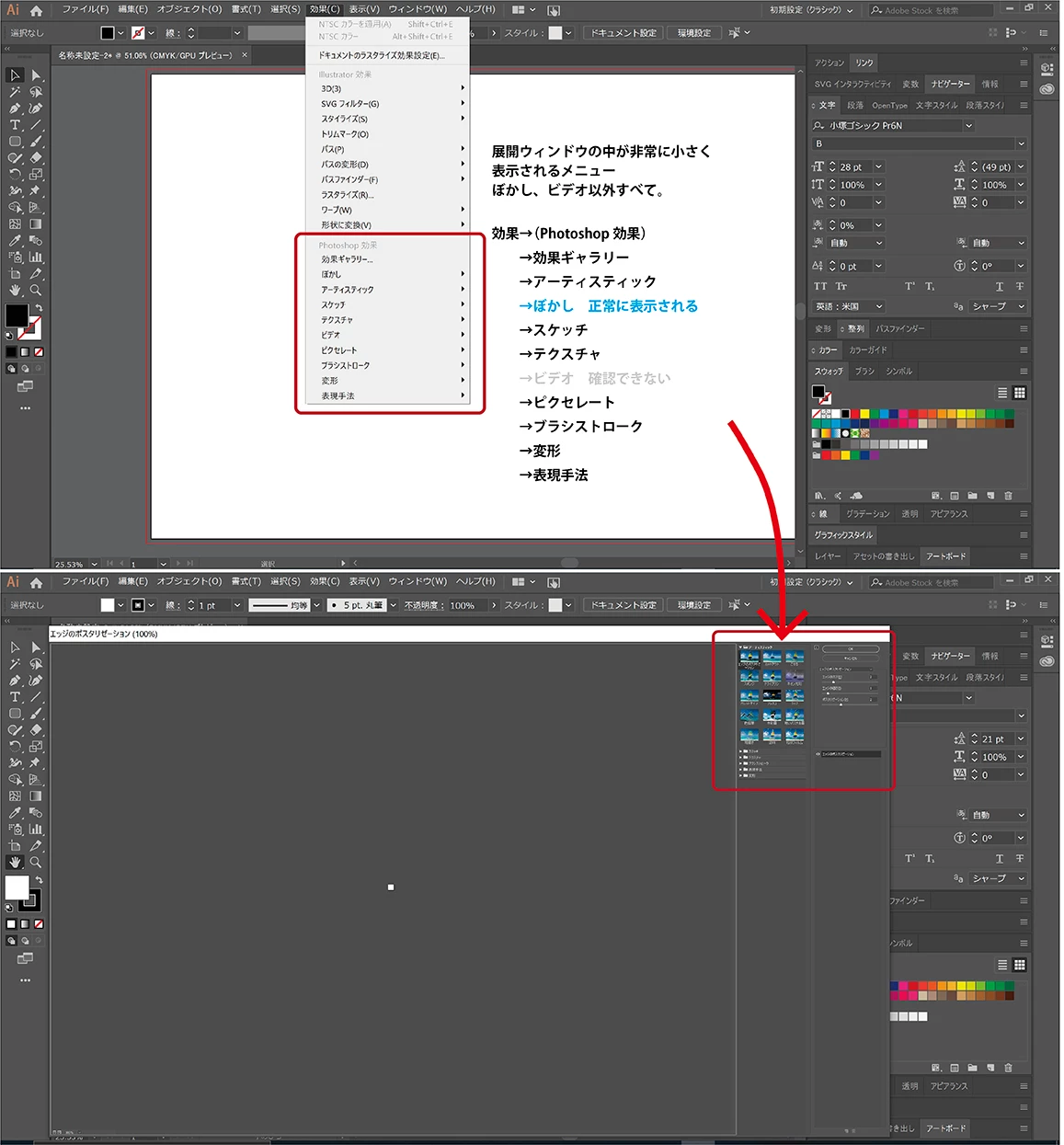
Task: Select the Zoom tool in top window
Action: pyautogui.click(x=36, y=290)
